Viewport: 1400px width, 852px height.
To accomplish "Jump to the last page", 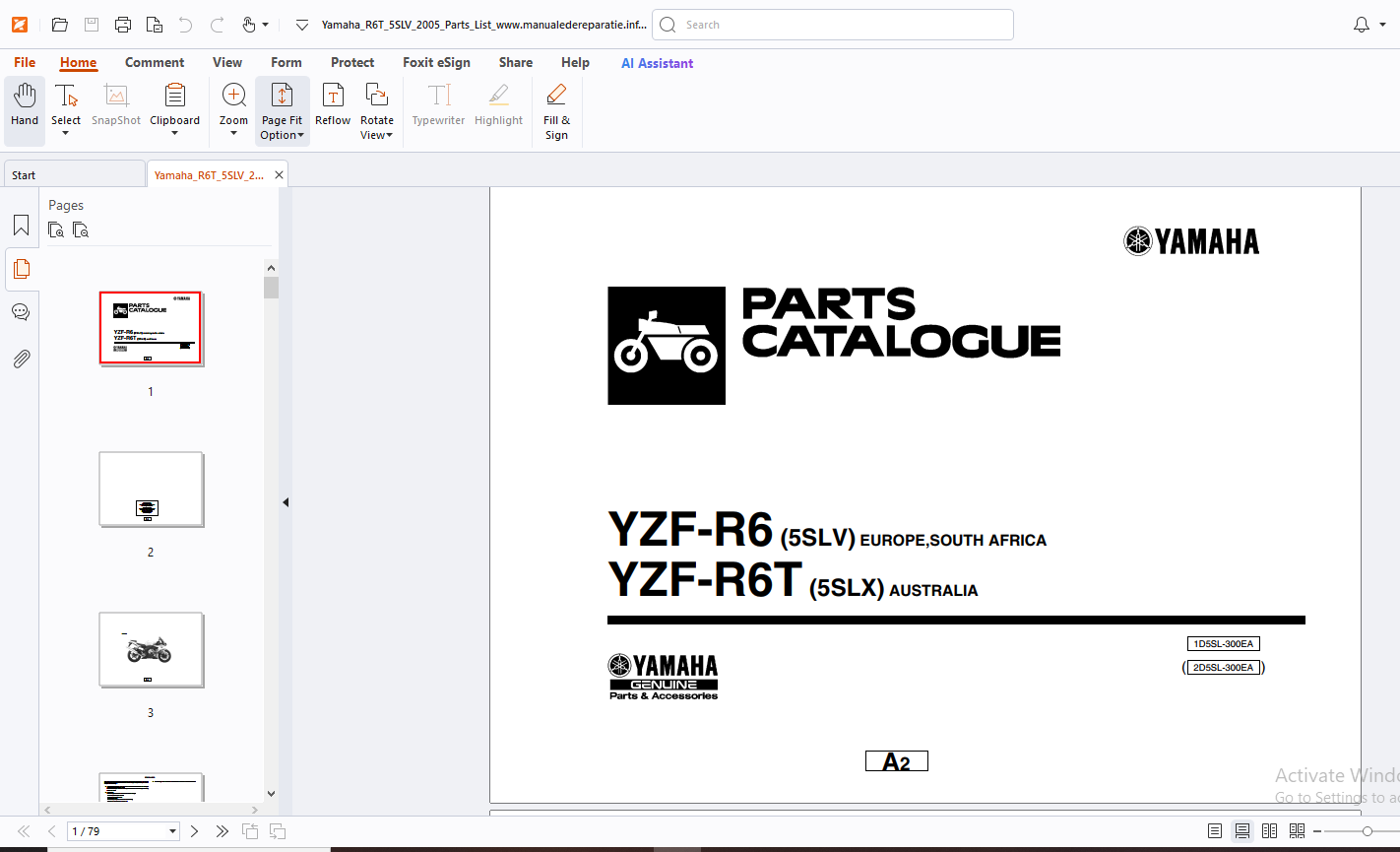I will point(223,831).
